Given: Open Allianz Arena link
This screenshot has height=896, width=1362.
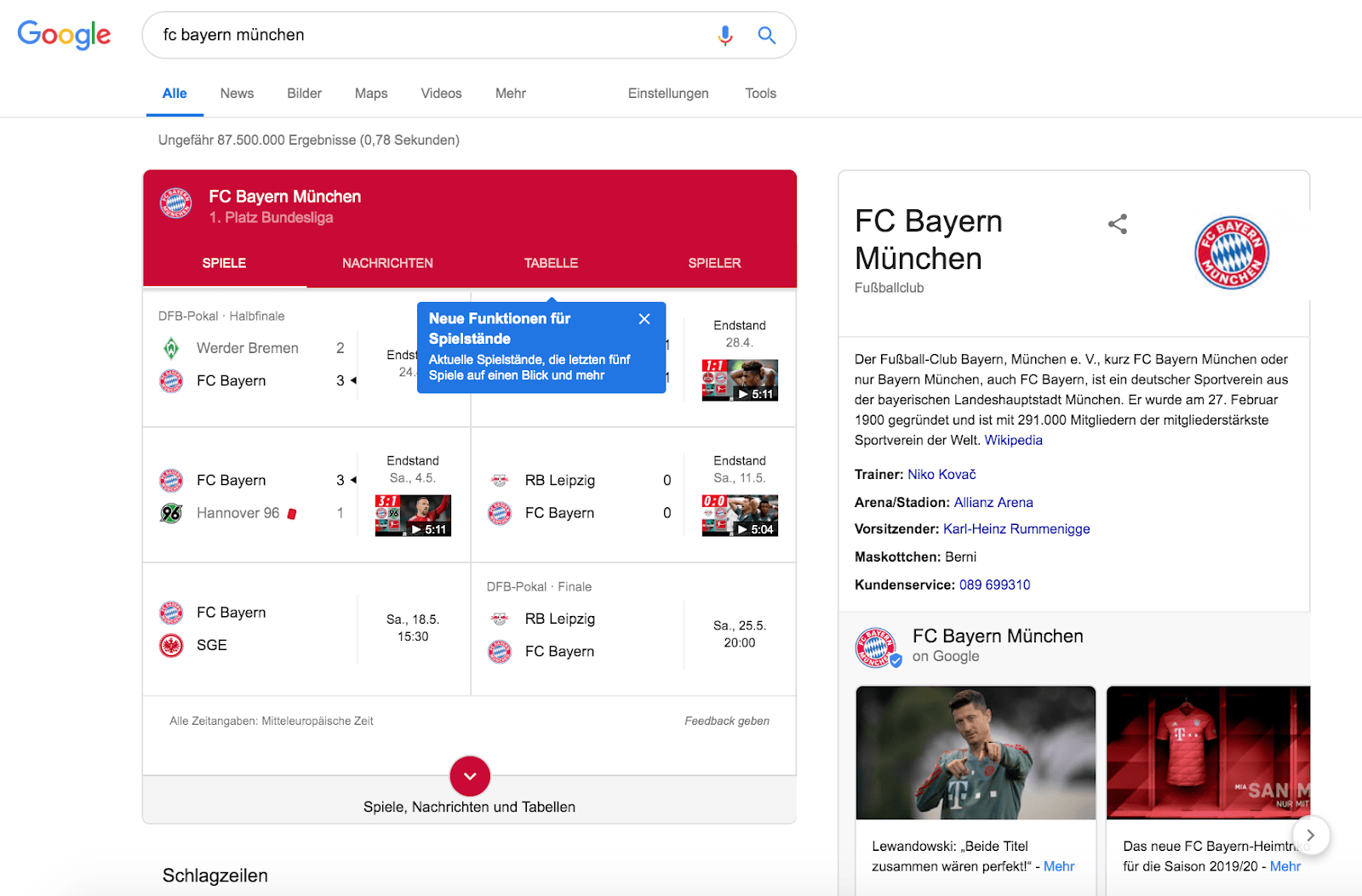Looking at the screenshot, I should (993, 503).
